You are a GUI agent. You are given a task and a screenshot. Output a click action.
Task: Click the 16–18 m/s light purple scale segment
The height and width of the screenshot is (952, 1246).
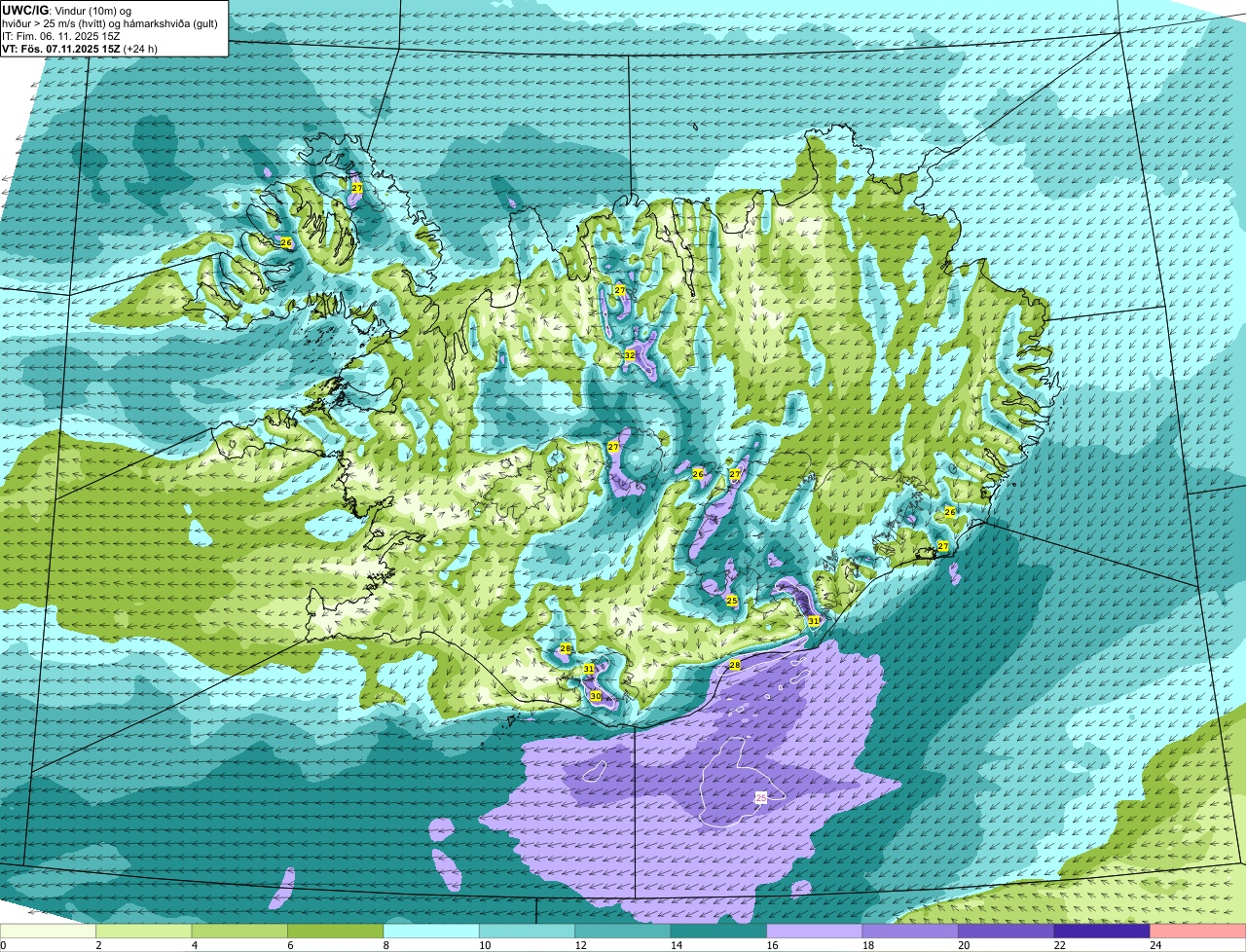click(815, 932)
